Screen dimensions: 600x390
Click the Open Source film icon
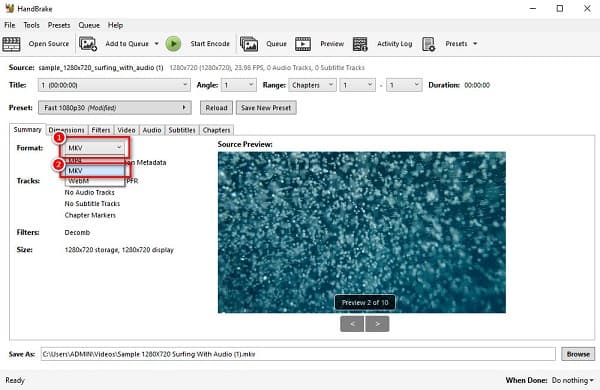[11, 44]
